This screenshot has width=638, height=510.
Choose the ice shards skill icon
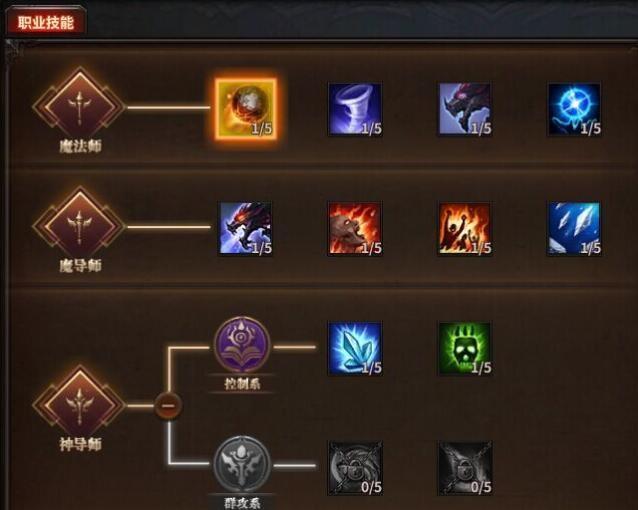pos(574,229)
